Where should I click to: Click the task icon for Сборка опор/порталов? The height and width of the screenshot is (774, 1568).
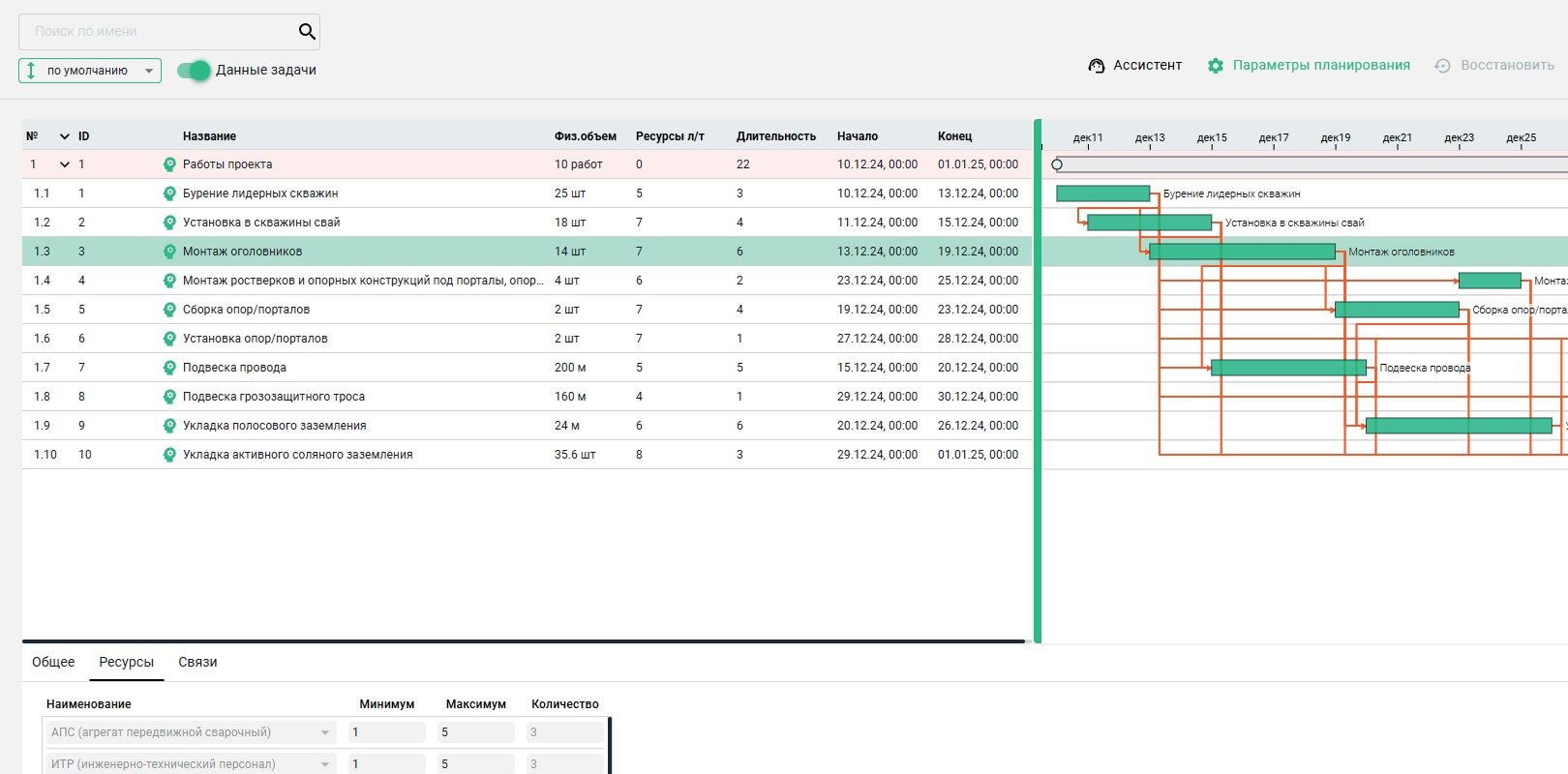pyautogui.click(x=169, y=310)
